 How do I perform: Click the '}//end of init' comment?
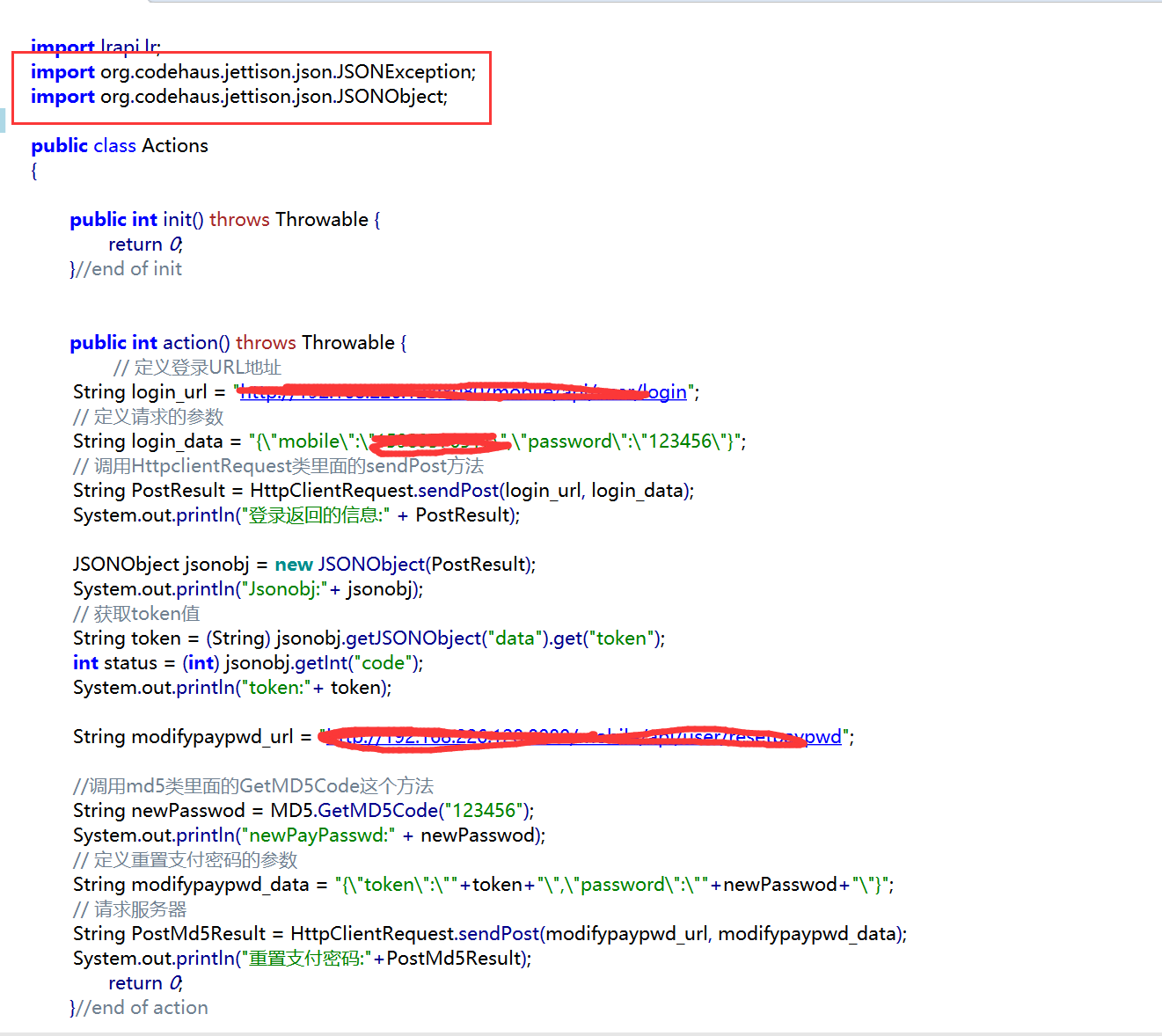point(126,269)
